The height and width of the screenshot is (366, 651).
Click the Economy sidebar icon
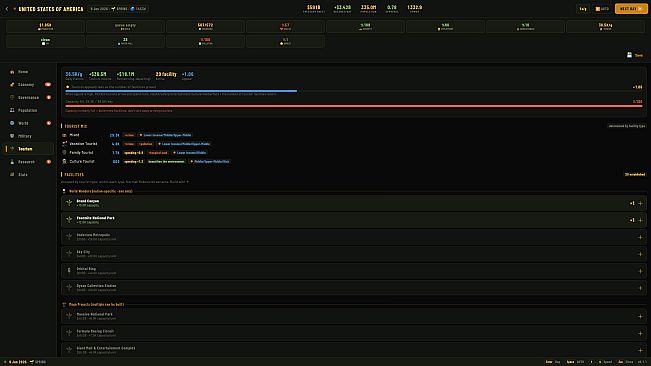point(12,85)
